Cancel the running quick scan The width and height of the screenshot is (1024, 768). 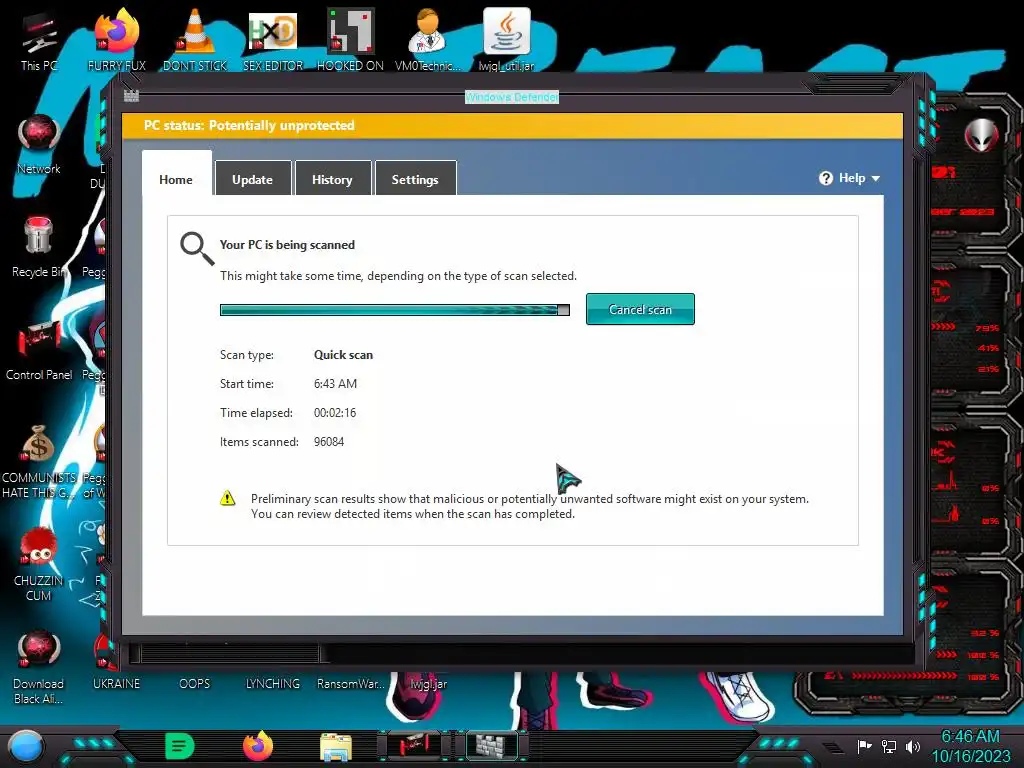640,309
